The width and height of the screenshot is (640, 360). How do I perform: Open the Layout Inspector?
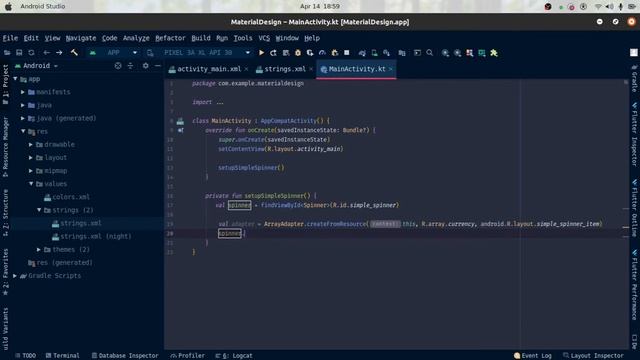(593, 356)
